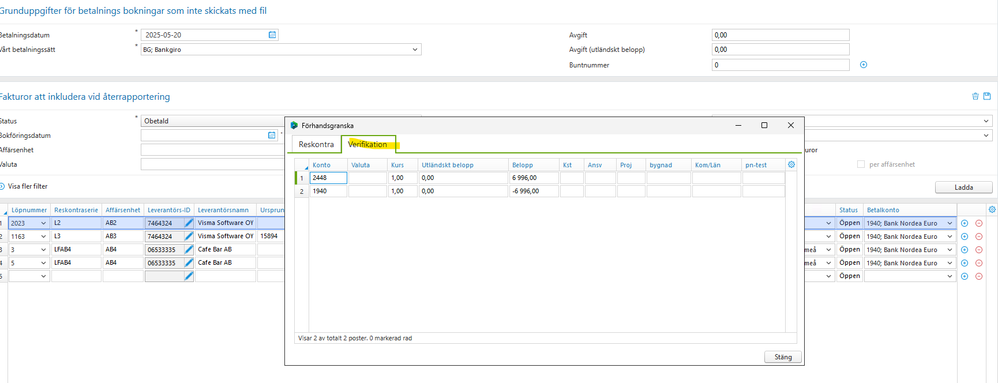Screen dimensions: 998x383
Task: Click Konto cell containing 1940
Action: pyautogui.click(x=328, y=191)
